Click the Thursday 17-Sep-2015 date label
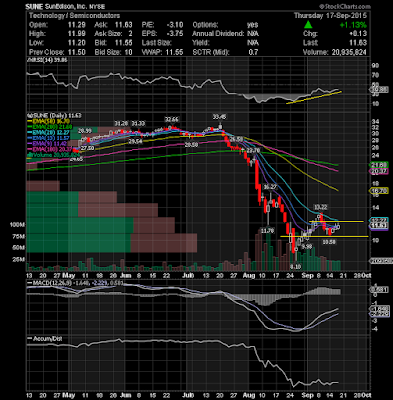This screenshot has height=400, width=393. click(330, 16)
